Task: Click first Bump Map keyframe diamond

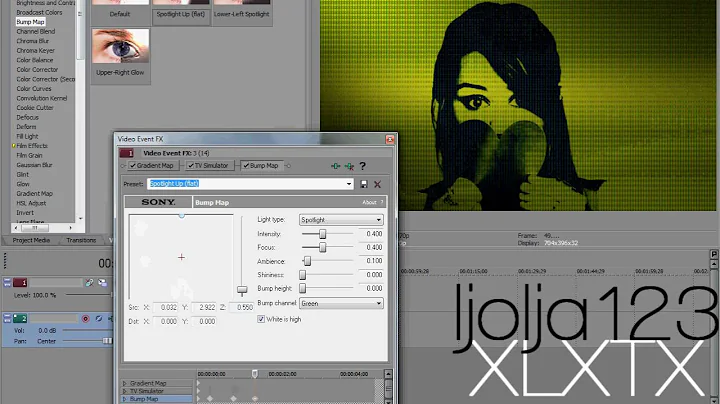Action: [x=210, y=398]
